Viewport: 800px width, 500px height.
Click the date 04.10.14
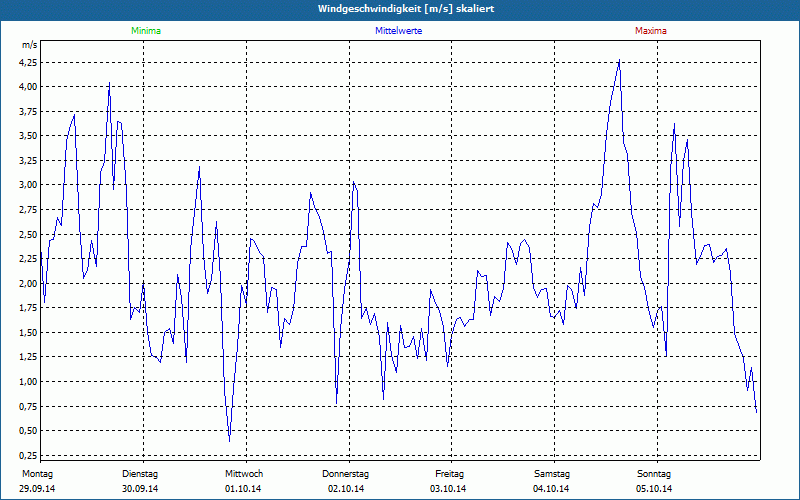pos(551,489)
